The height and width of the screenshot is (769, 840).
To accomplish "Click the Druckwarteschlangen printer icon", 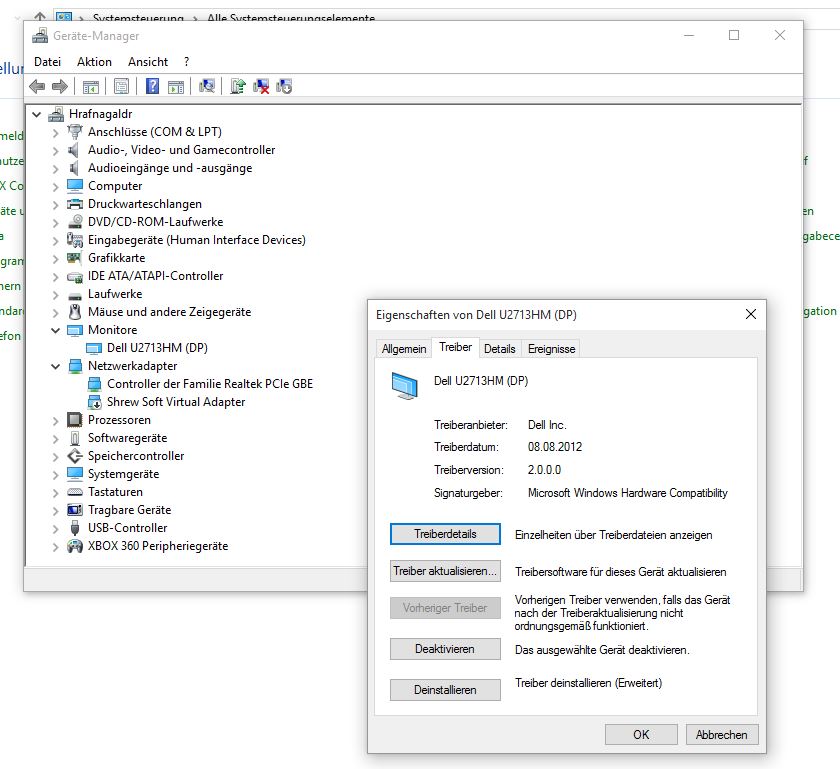I will coord(74,204).
